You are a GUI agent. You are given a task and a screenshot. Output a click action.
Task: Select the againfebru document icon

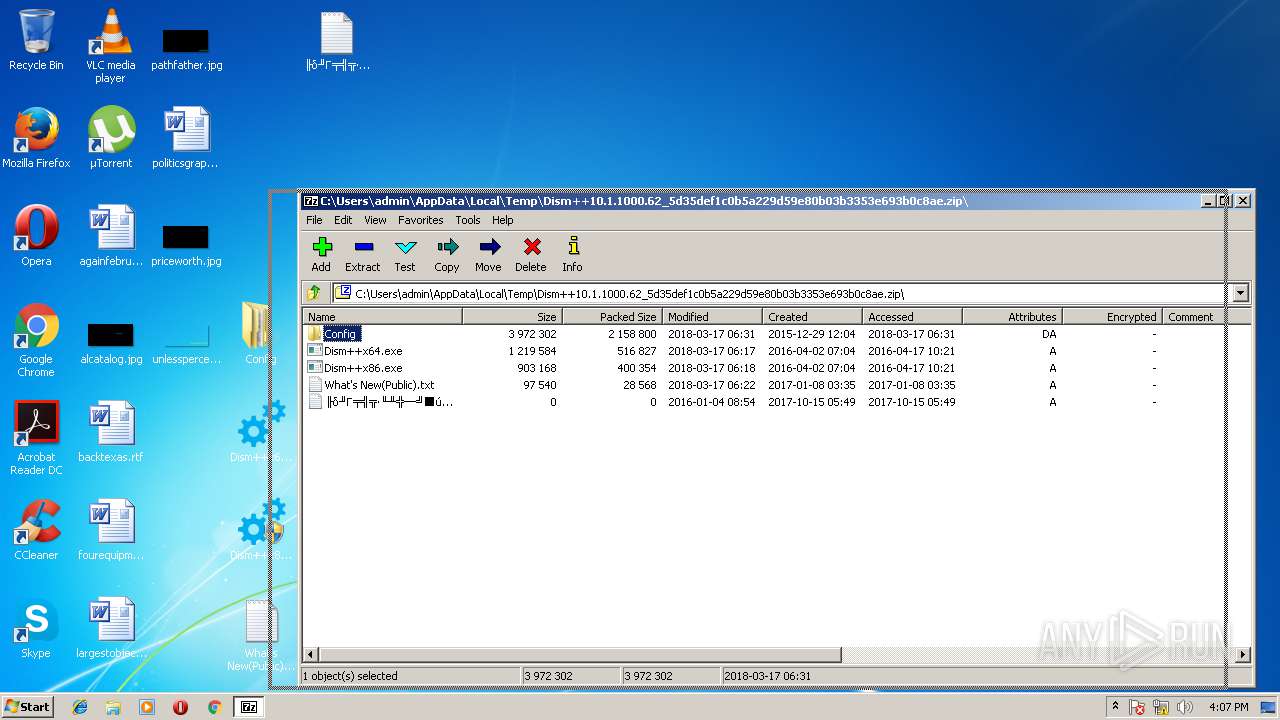point(110,235)
